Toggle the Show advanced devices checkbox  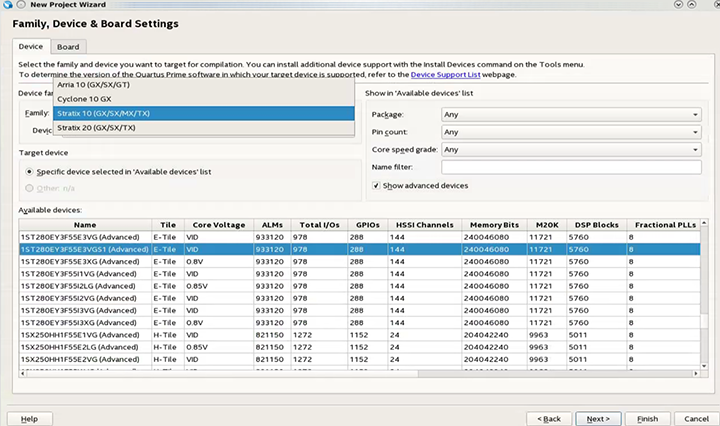pyautogui.click(x=376, y=185)
